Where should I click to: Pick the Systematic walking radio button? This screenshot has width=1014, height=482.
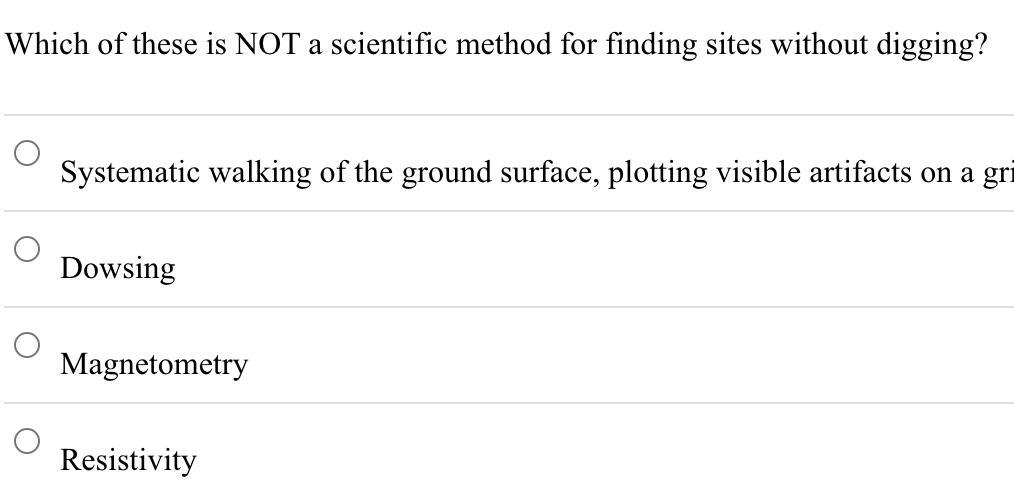(27, 153)
